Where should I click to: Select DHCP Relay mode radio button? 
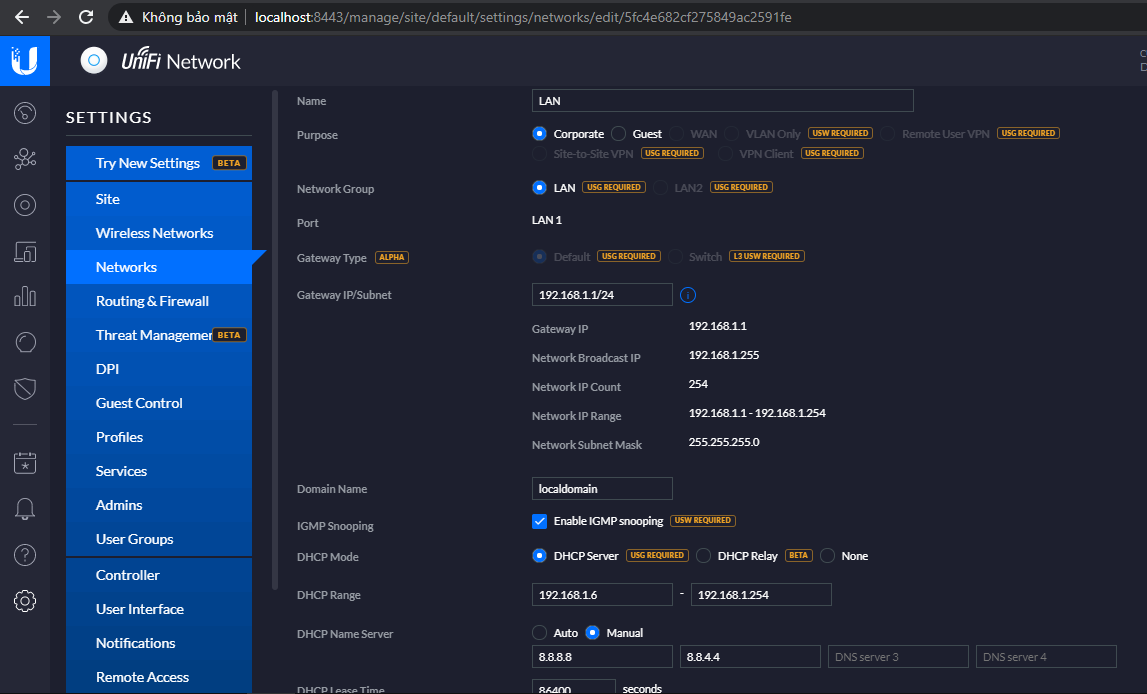tap(704, 556)
